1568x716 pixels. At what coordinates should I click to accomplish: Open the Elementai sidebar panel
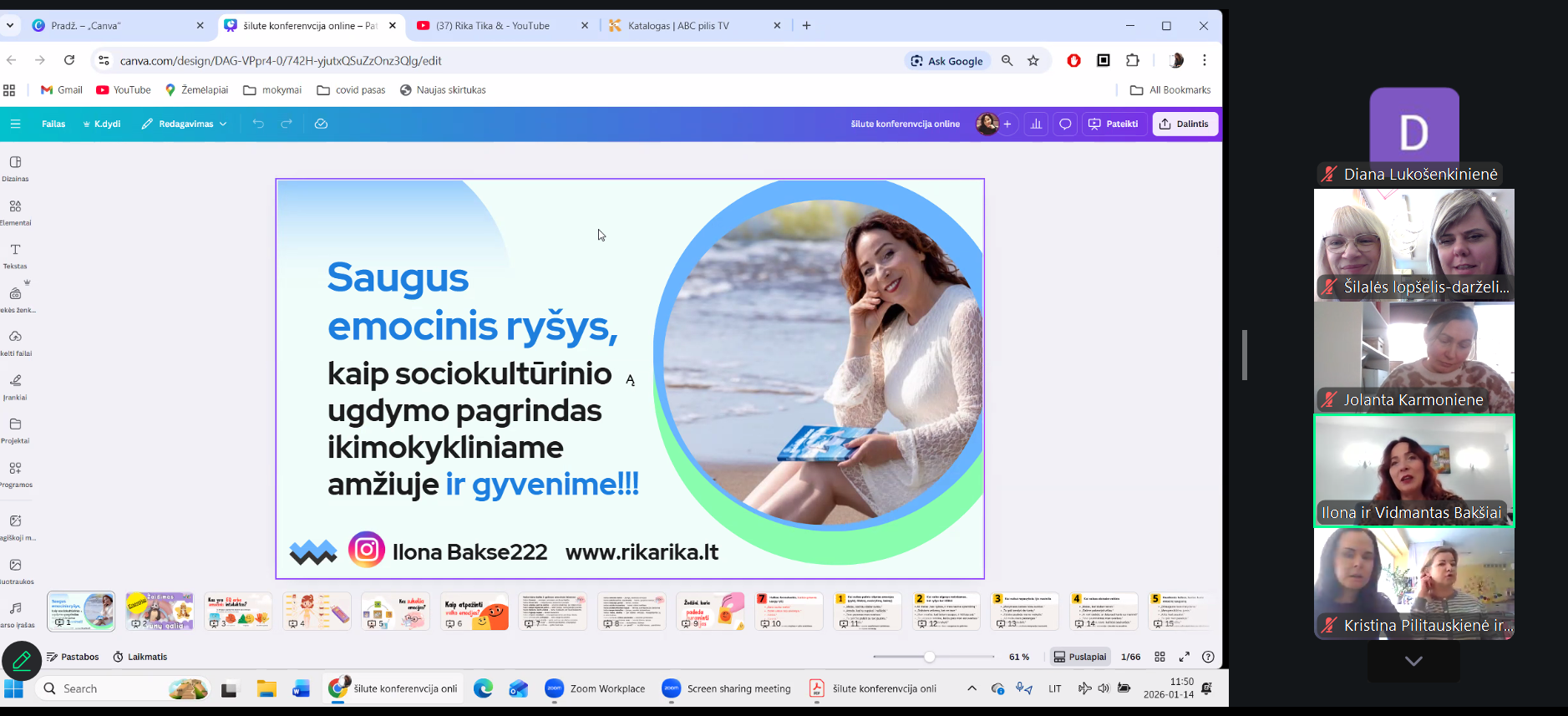point(15,211)
